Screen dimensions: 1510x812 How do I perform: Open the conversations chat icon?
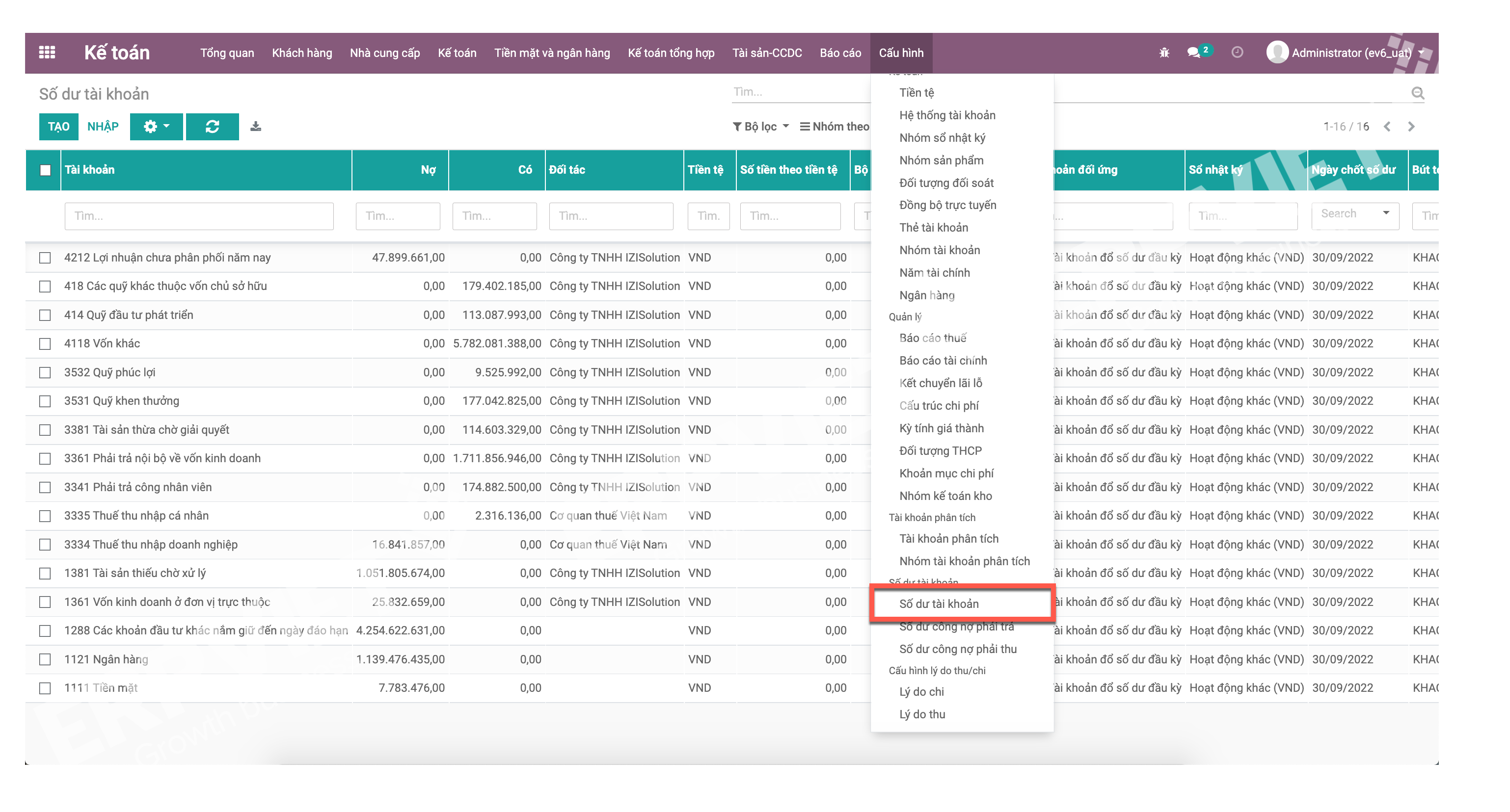pos(1193,52)
